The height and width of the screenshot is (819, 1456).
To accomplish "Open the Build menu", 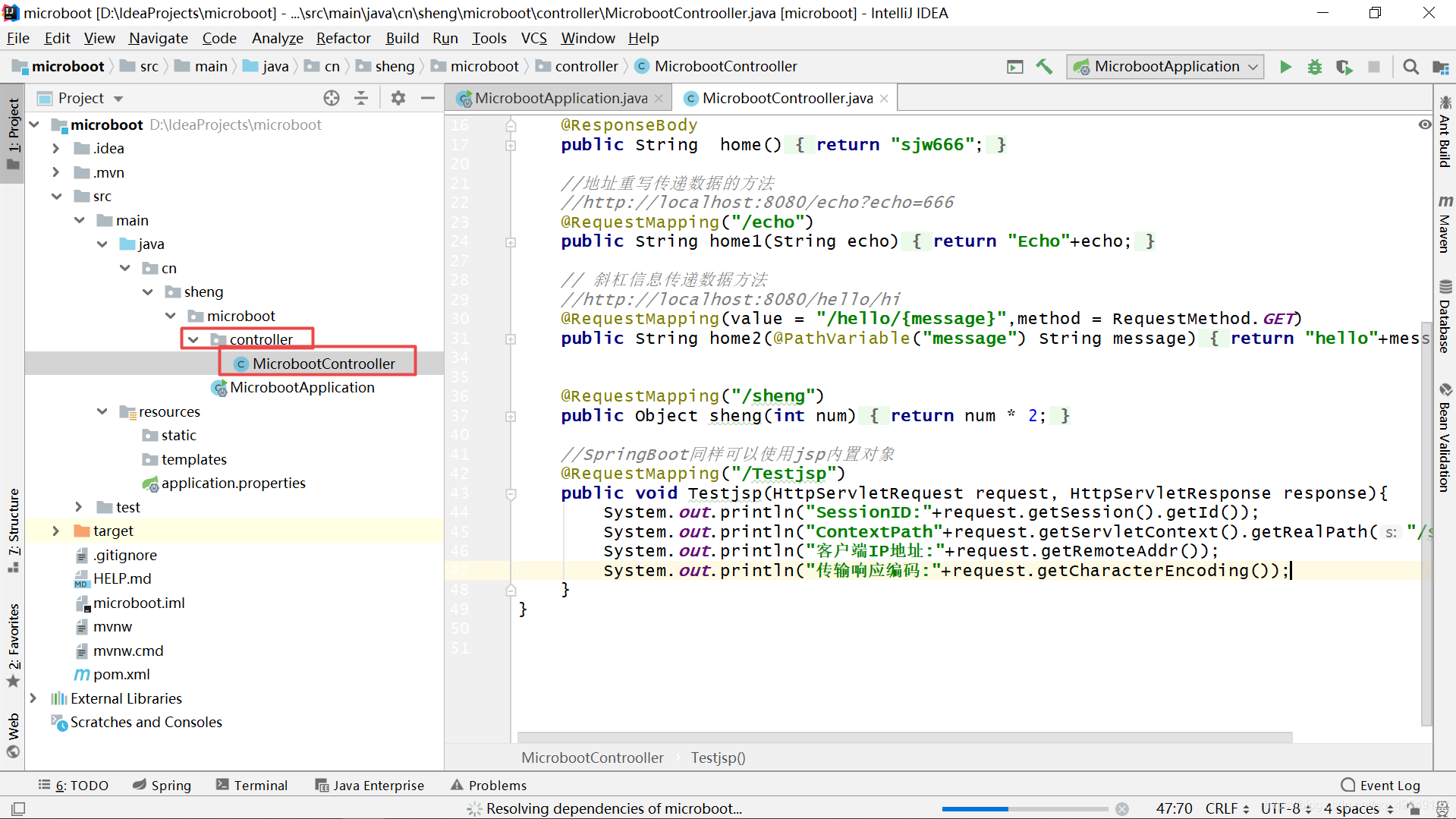I will coord(402,38).
